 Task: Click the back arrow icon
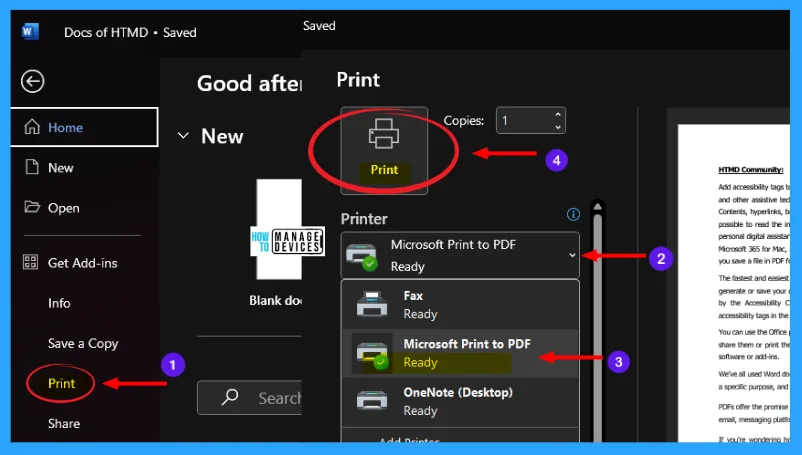click(32, 81)
